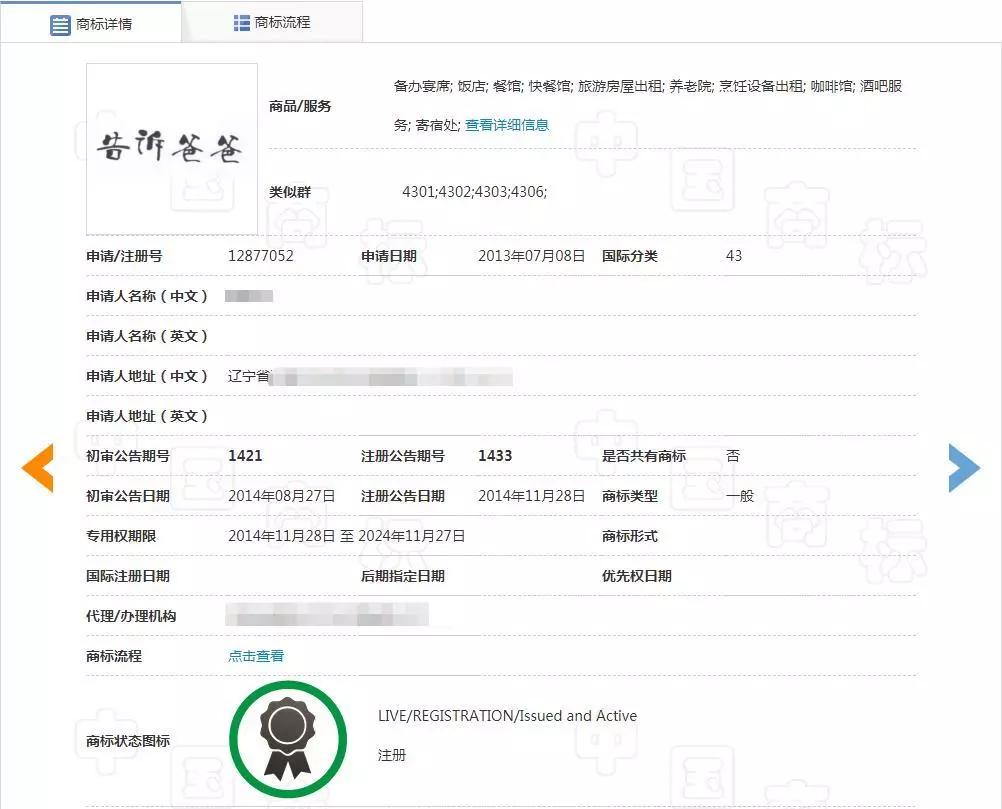The height and width of the screenshot is (809, 1002).
Task: Click the exclusive rights period date range
Action: tap(346, 536)
